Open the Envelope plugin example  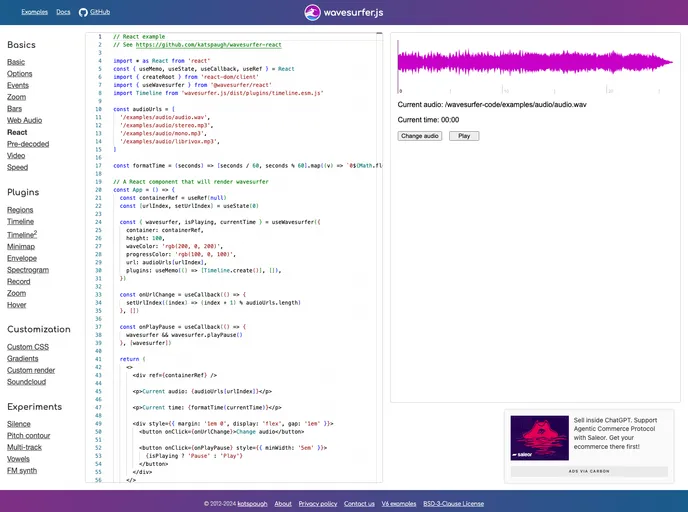[22, 258]
